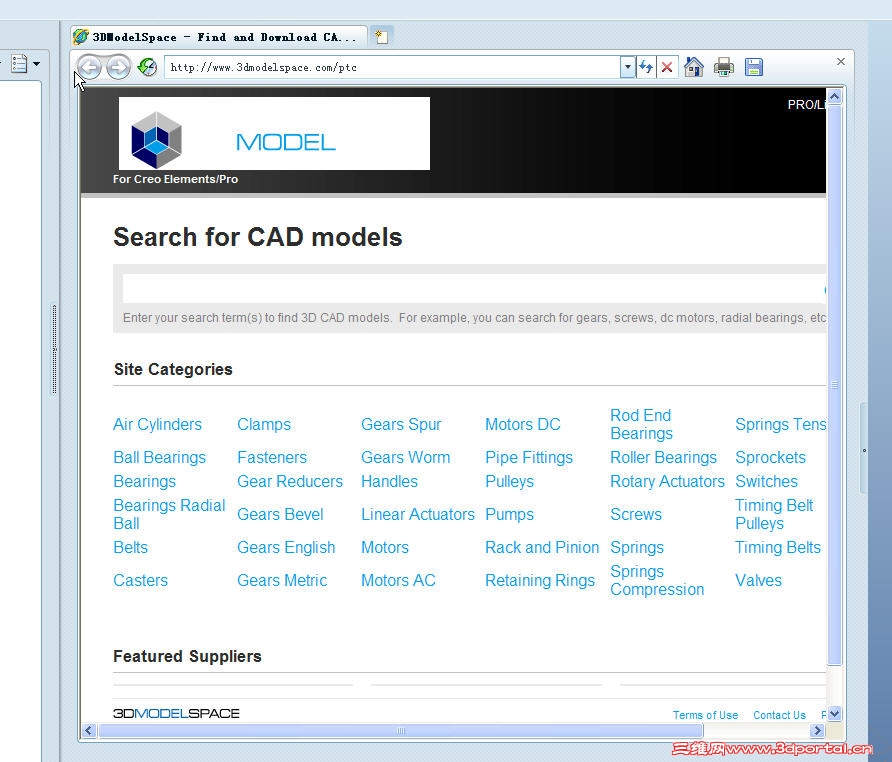Open Rotary Actuators category
Screen dimensions: 892x762
667,481
